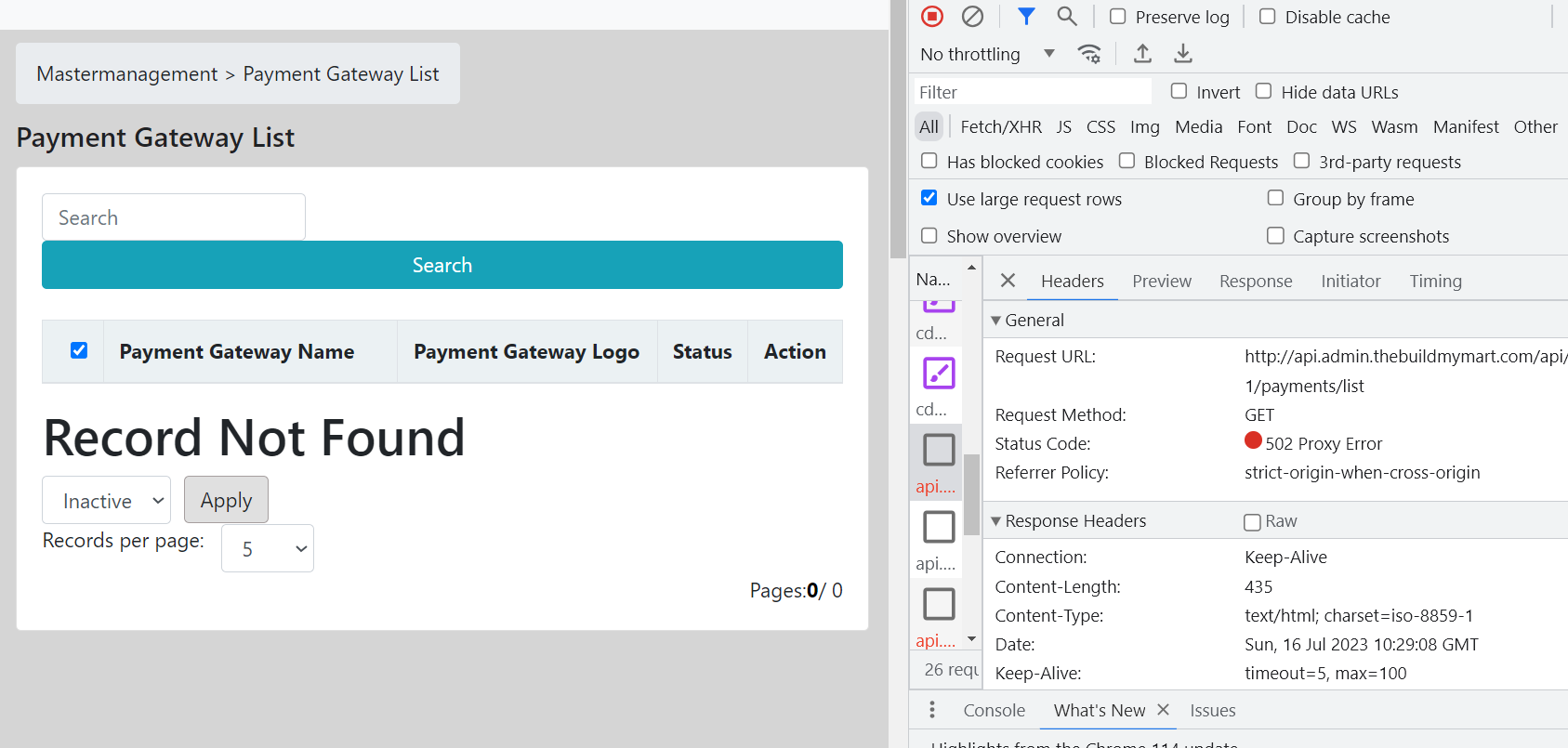Image resolution: width=1568 pixels, height=748 pixels.
Task: Sort requests by Name column arrow
Action: [971, 268]
